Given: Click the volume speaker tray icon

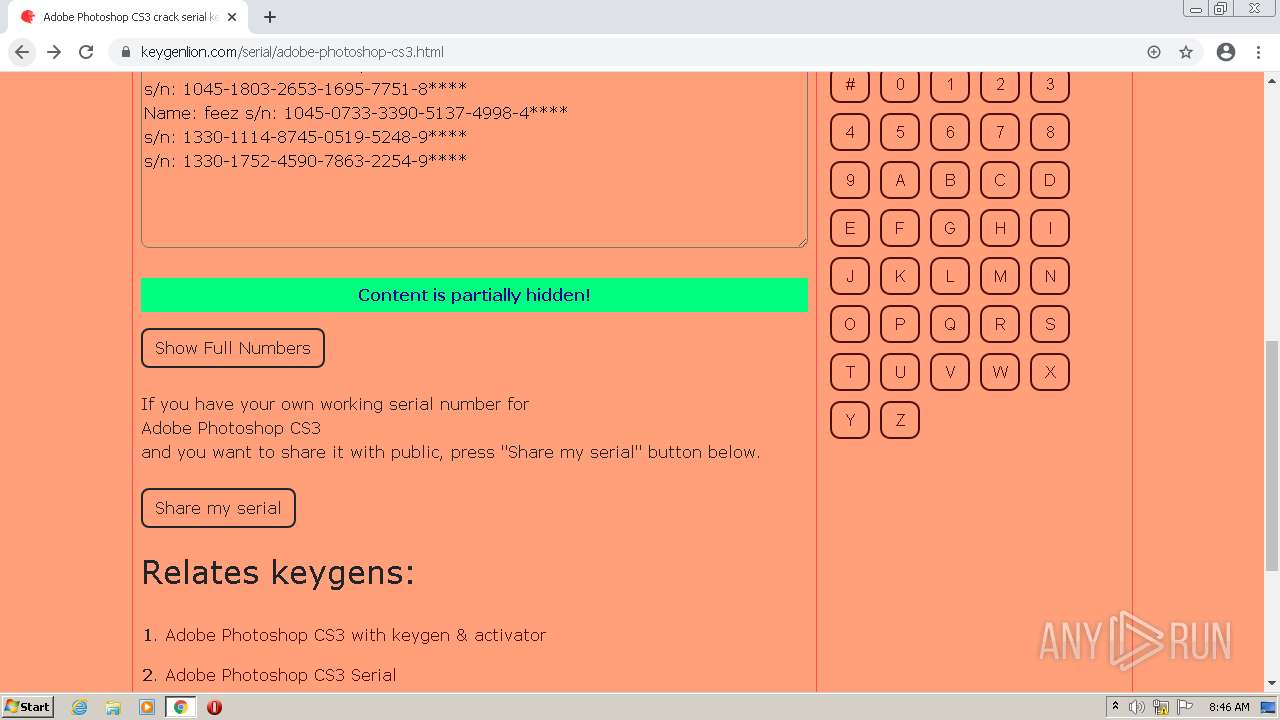Looking at the screenshot, I should [x=1137, y=707].
